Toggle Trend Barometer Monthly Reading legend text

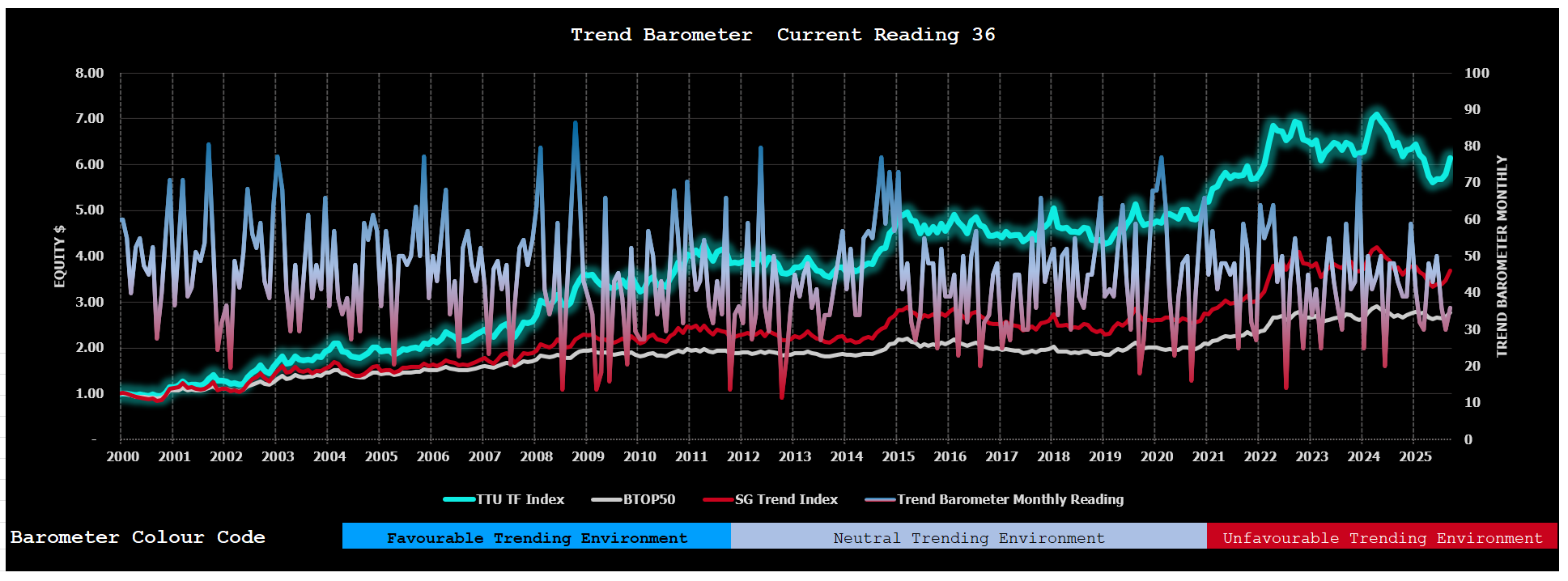tap(1010, 499)
